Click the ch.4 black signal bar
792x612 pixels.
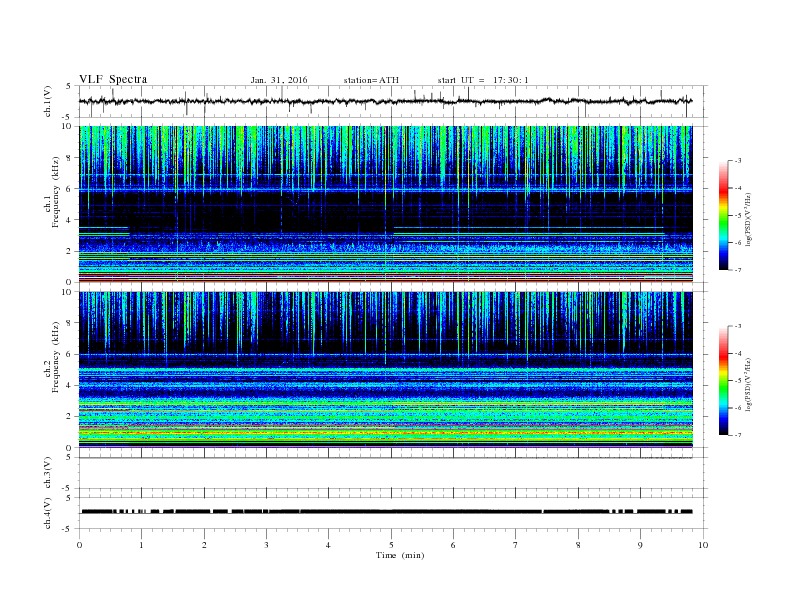pyautogui.click(x=387, y=512)
